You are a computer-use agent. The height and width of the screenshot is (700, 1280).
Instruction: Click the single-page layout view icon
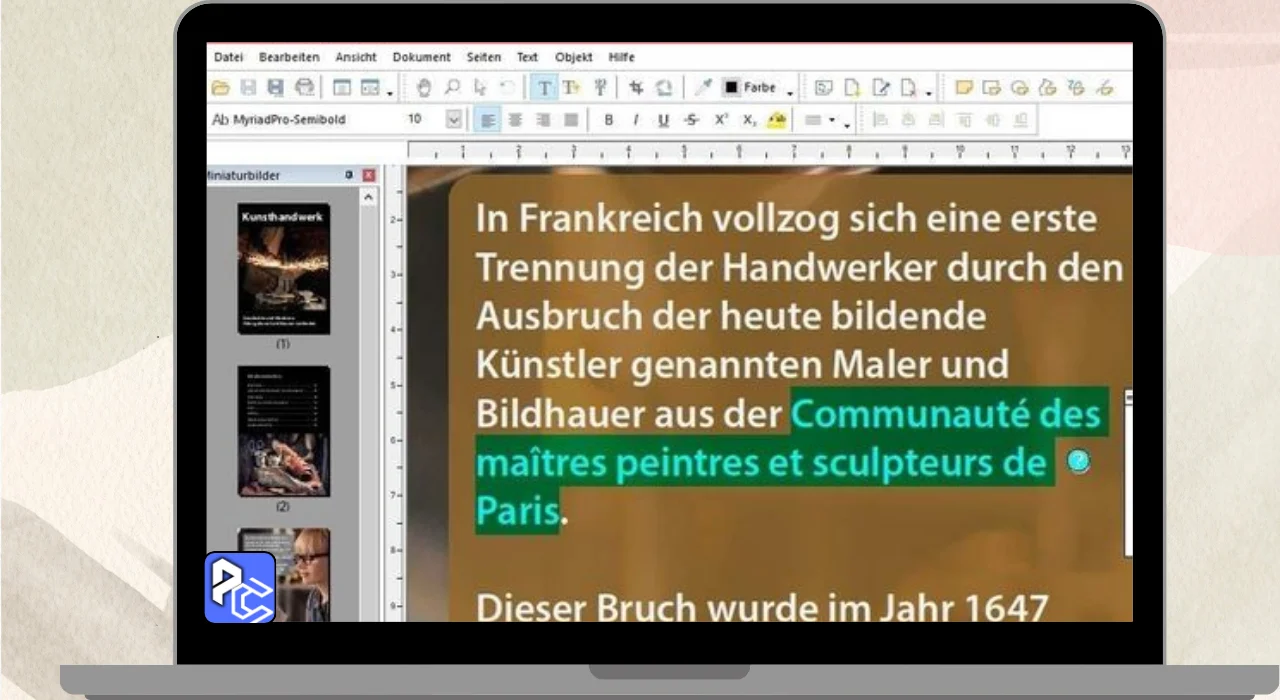(x=342, y=88)
